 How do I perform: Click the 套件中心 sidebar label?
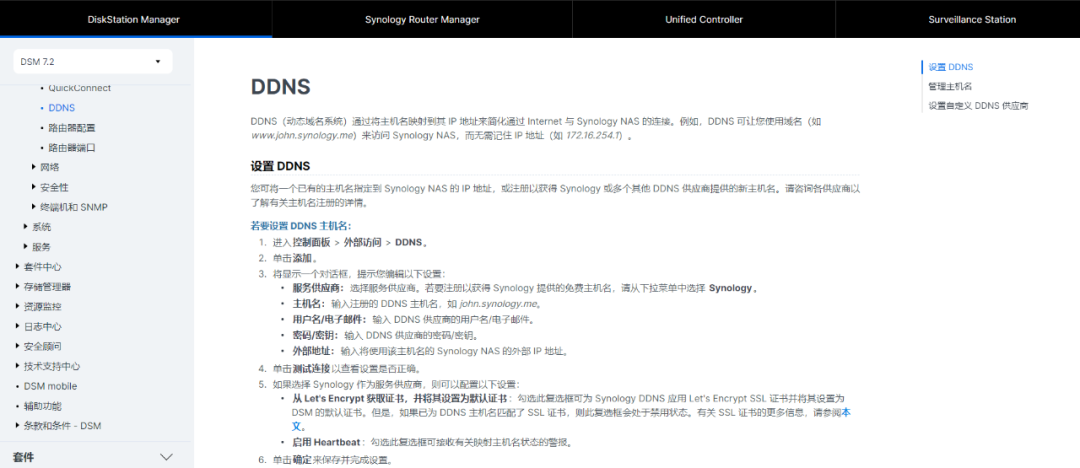[x=43, y=267]
